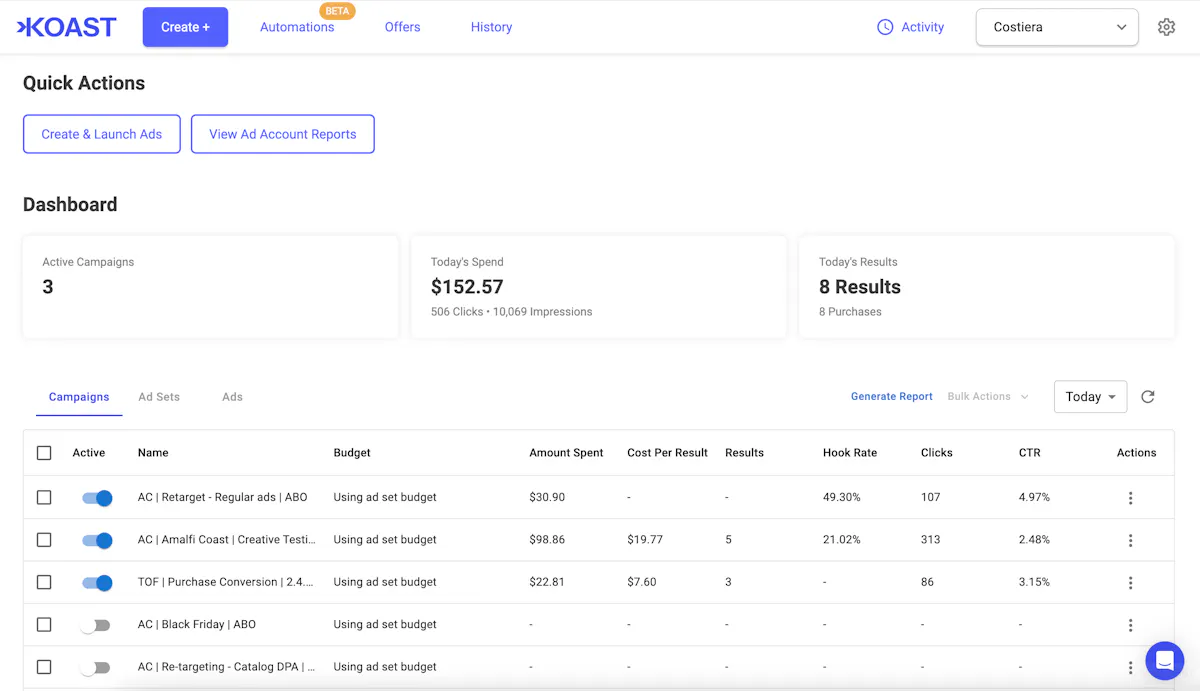Click the Activity clock icon
Screen dimensions: 1200x691
[x=885, y=27]
